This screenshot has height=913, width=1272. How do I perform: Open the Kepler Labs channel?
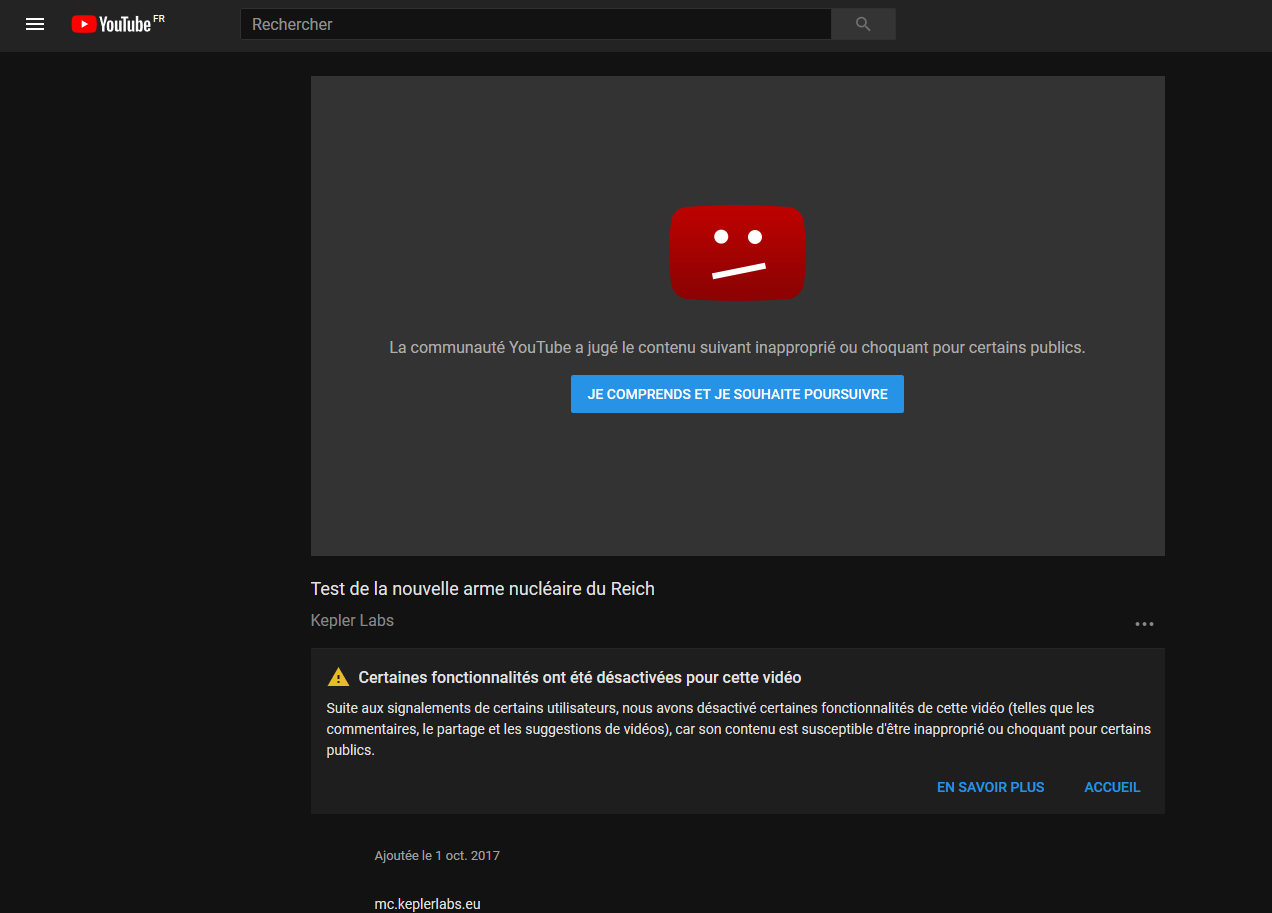point(352,620)
